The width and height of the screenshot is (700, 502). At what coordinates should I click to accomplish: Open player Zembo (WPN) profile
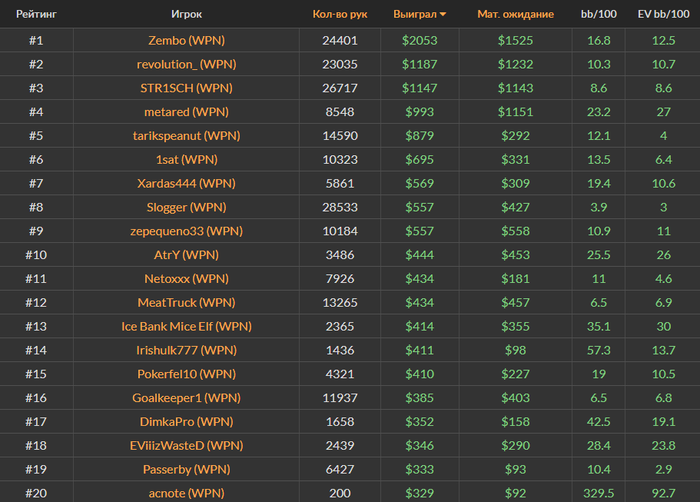click(187, 41)
